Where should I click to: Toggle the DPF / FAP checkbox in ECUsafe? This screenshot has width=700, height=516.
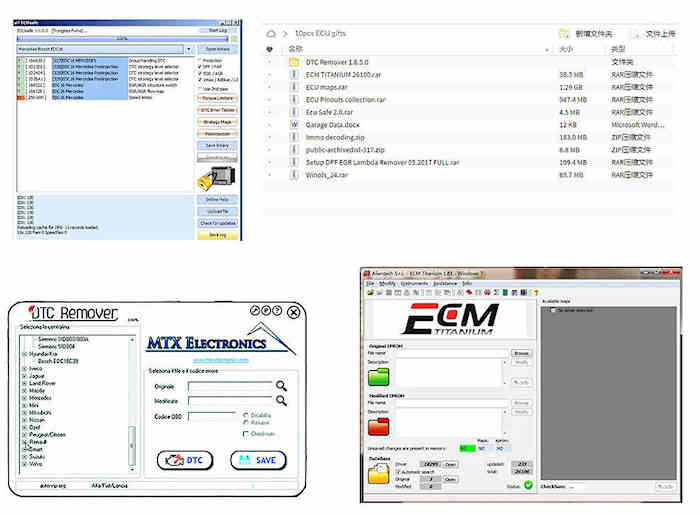point(200,67)
